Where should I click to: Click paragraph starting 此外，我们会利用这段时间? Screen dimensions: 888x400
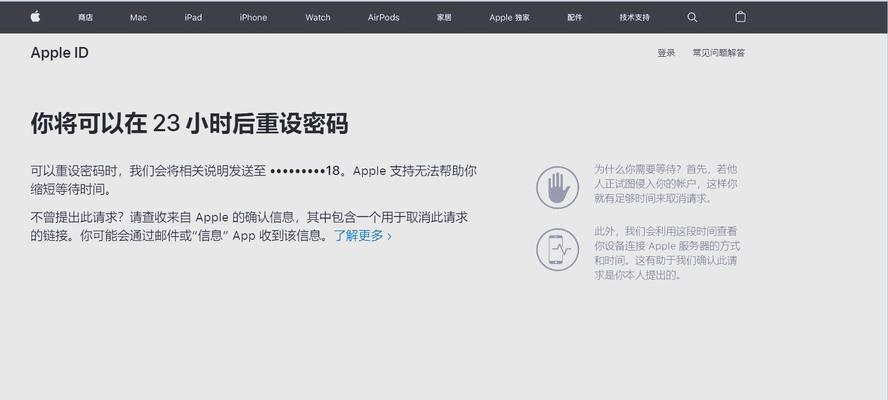(667, 253)
